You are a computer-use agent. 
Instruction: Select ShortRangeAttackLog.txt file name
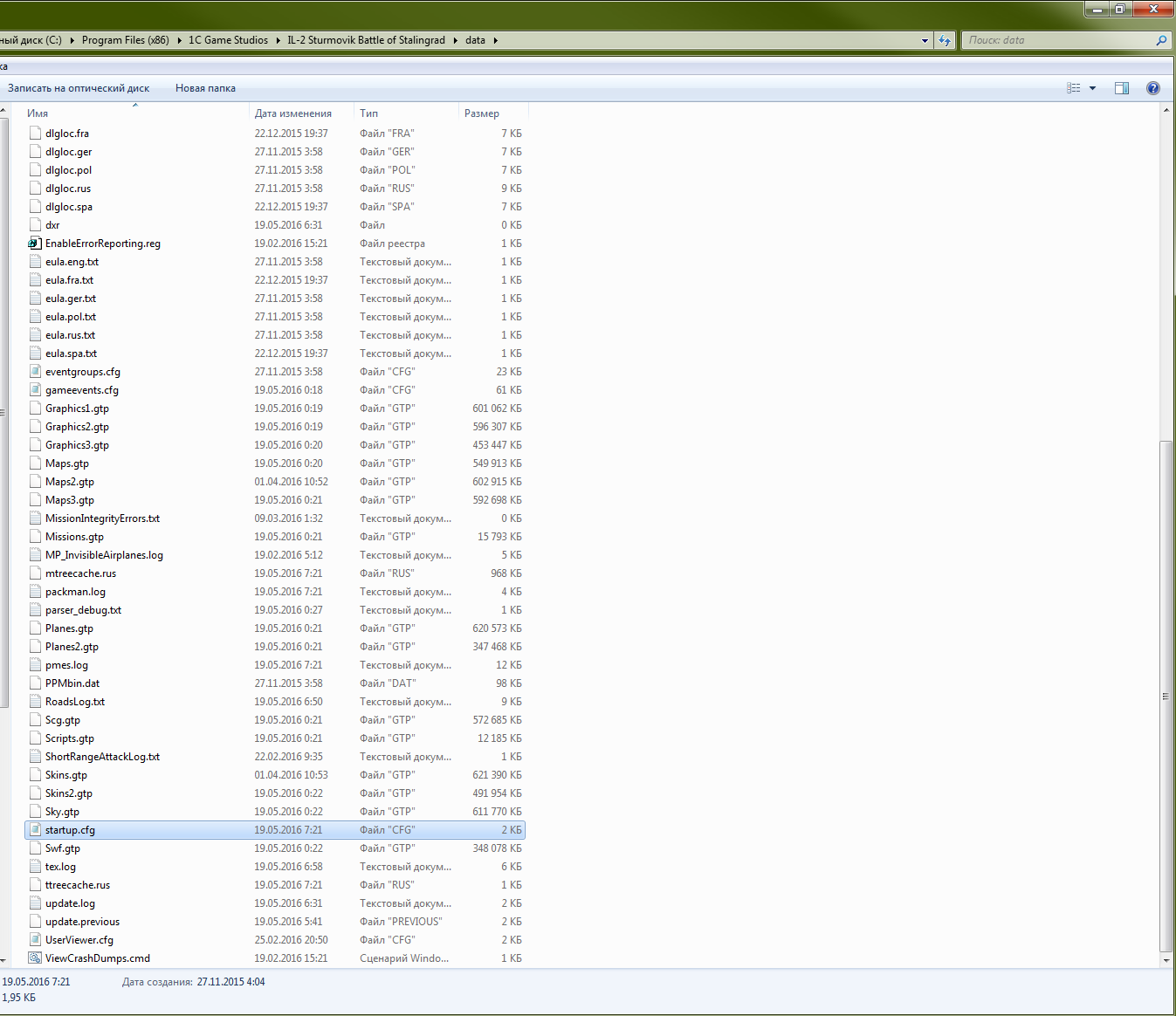pyautogui.click(x=102, y=757)
